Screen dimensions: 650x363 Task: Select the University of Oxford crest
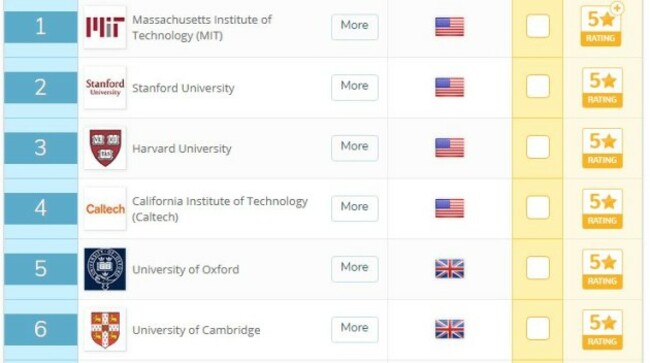pyautogui.click(x=105, y=269)
